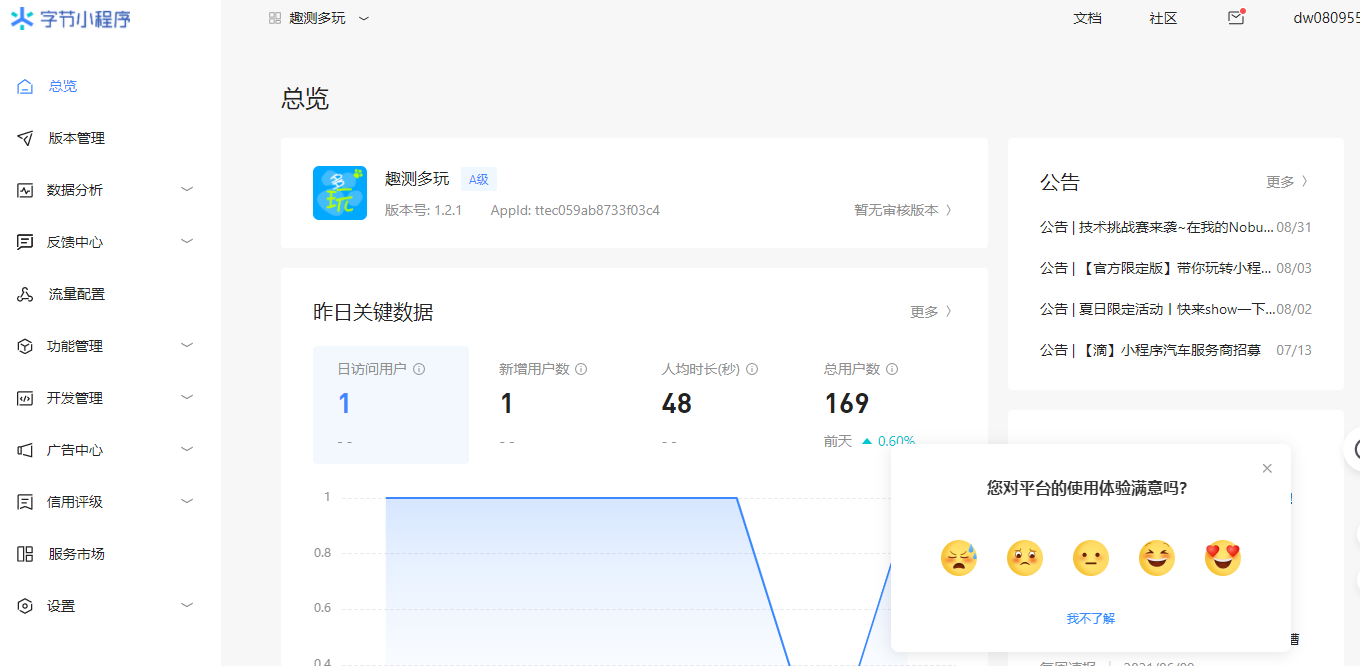The width and height of the screenshot is (1360, 666).
Task: Click info icon next to 总用户数
Action: click(892, 369)
